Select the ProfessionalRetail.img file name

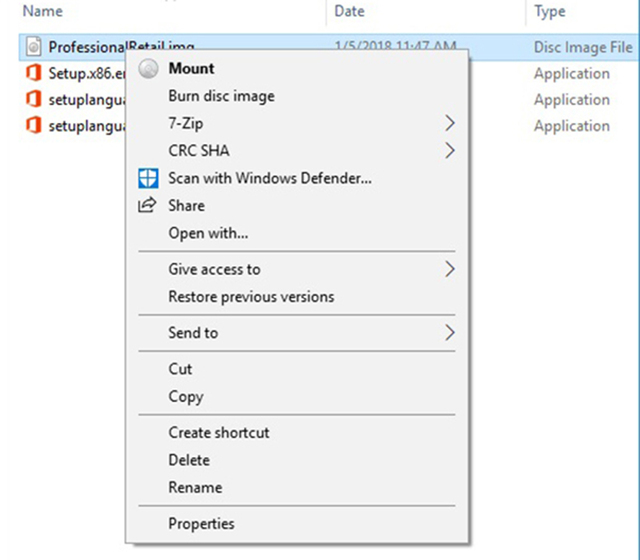click(x=121, y=47)
